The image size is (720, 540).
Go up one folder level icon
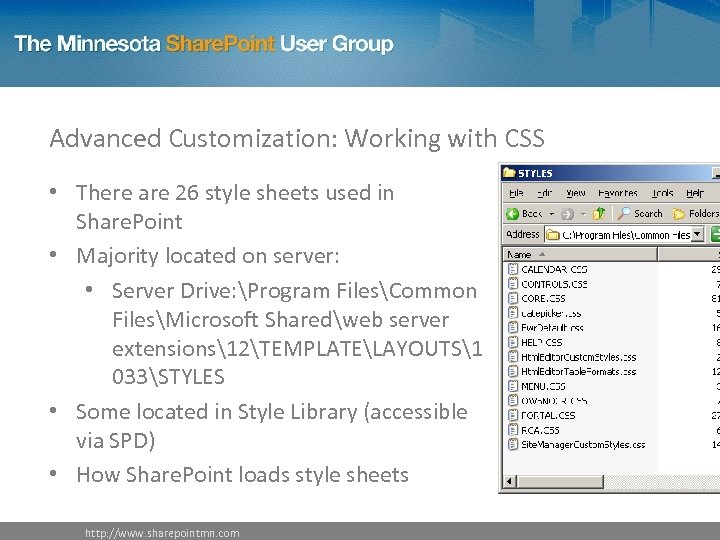[x=599, y=214]
